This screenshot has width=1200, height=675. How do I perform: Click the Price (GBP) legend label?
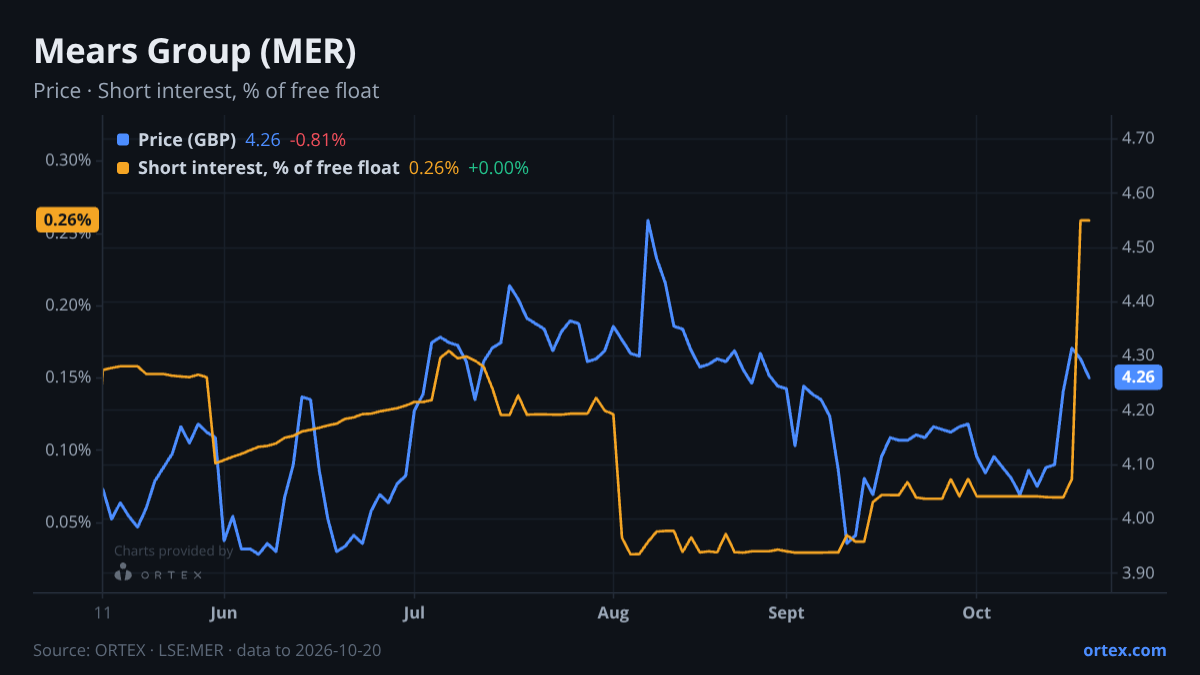pyautogui.click(x=187, y=140)
